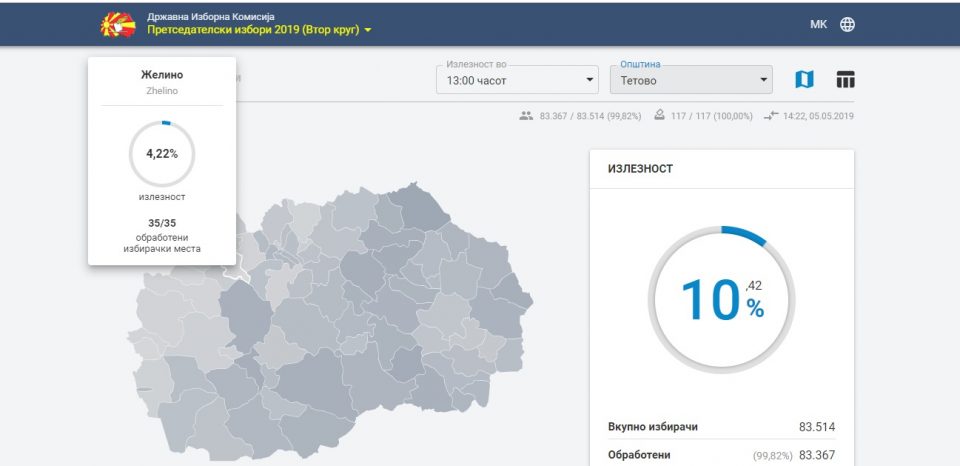Click the Вкупно избирачи 83.514 value
960x466 pixels.
click(817, 427)
